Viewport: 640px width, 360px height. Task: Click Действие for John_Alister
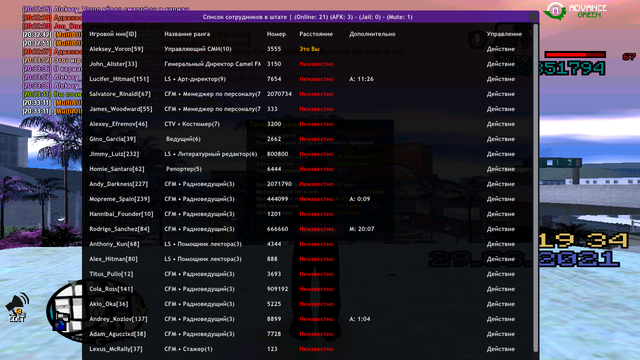[500, 64]
